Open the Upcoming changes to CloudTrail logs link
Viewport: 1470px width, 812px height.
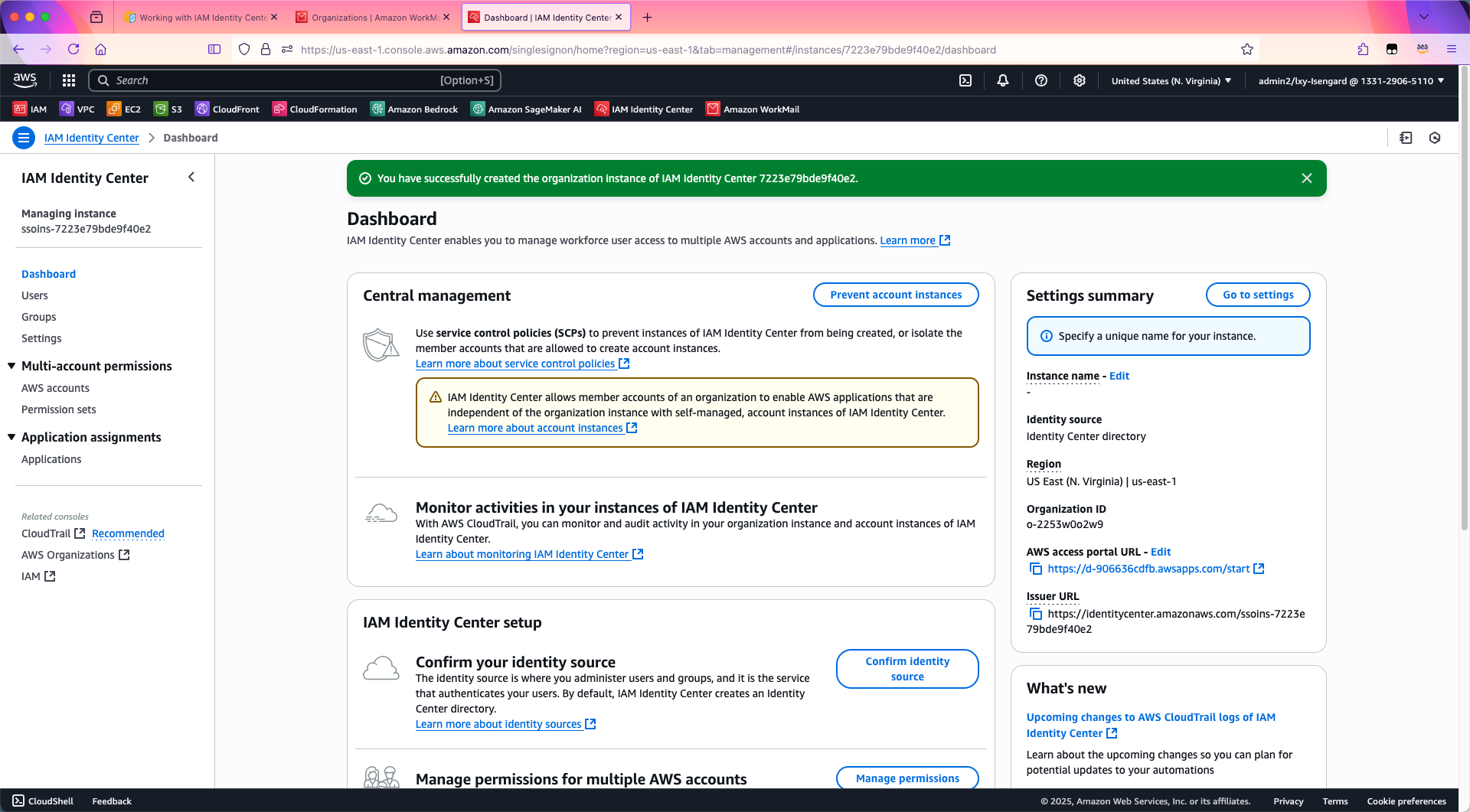tap(1151, 725)
